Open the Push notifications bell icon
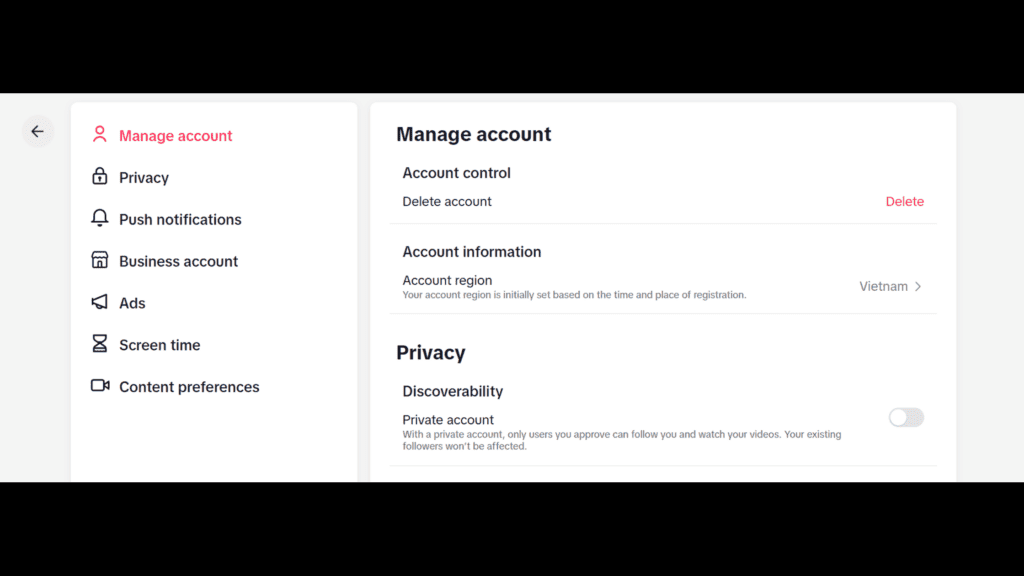 pos(99,219)
